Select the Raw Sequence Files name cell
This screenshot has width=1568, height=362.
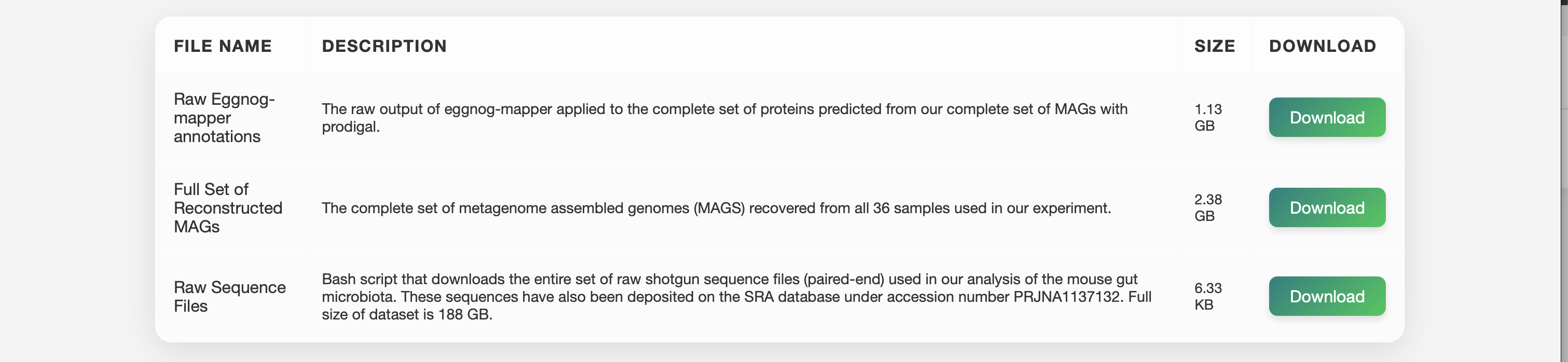pyautogui.click(x=229, y=296)
